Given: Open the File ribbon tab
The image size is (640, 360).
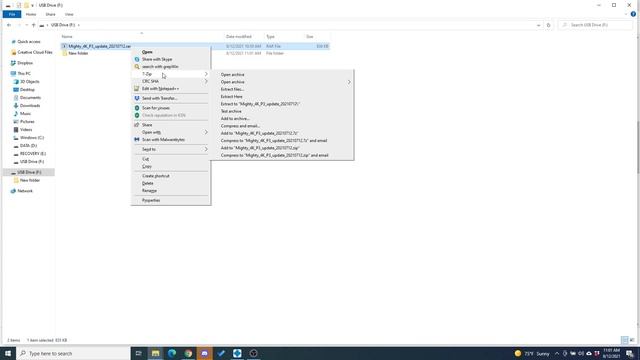Looking at the screenshot, I should point(12,14).
